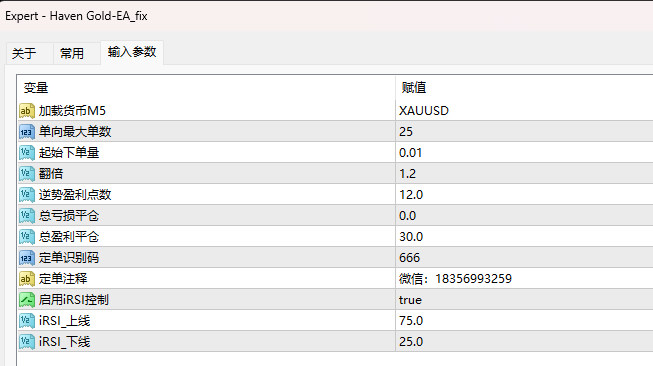Select the 输入参数 tab
This screenshot has height=366, width=653.
click(x=132, y=52)
